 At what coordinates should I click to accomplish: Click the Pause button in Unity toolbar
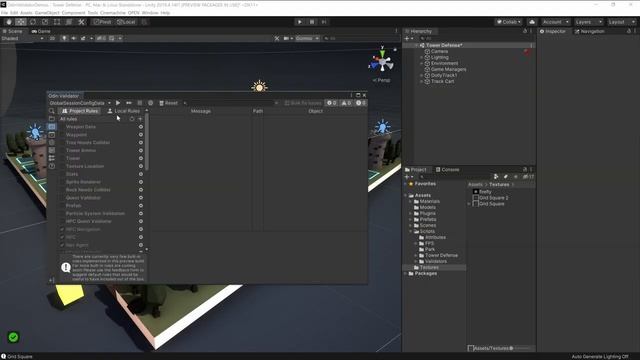[x=312, y=22]
